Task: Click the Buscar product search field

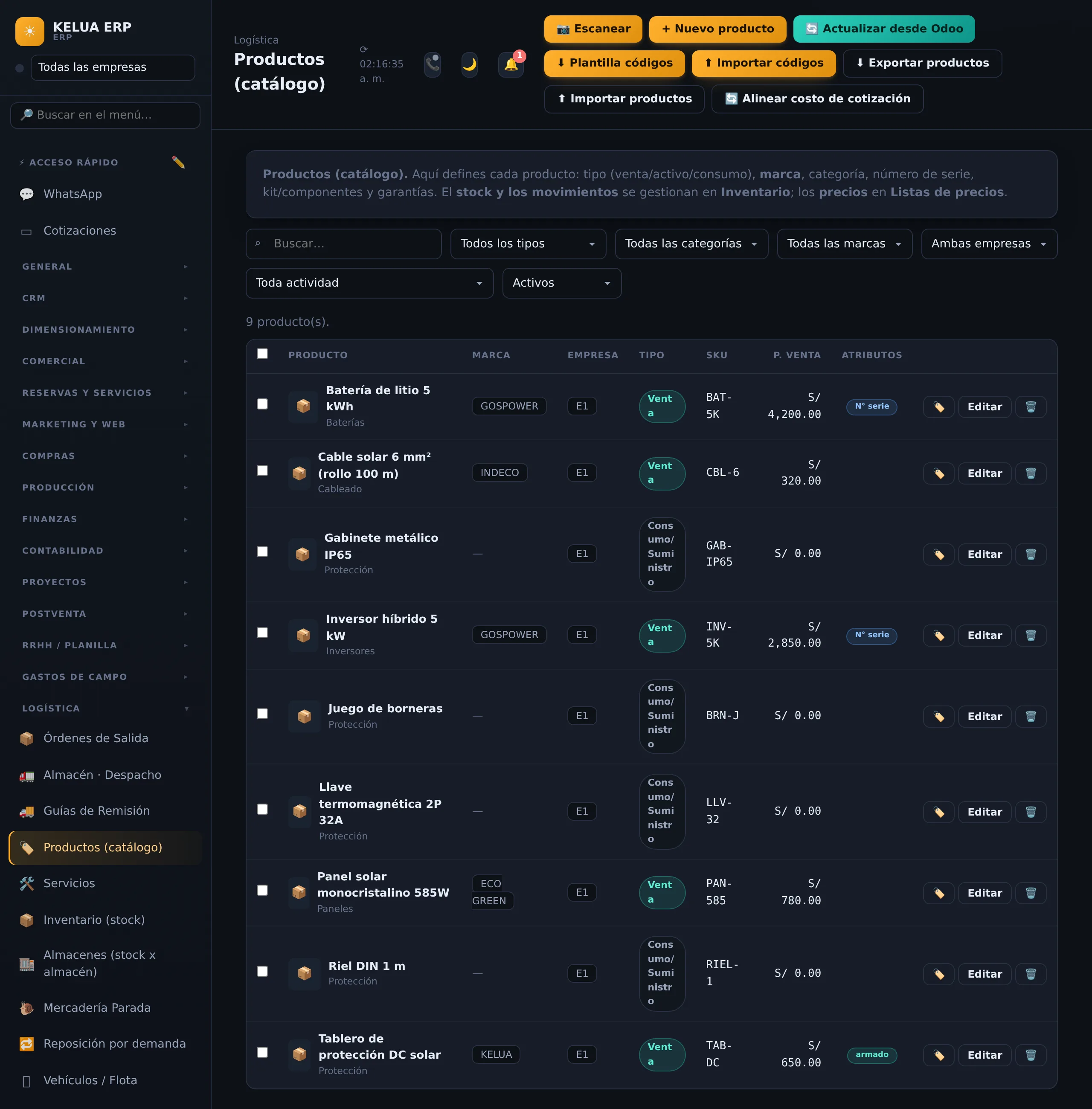Action: click(343, 244)
